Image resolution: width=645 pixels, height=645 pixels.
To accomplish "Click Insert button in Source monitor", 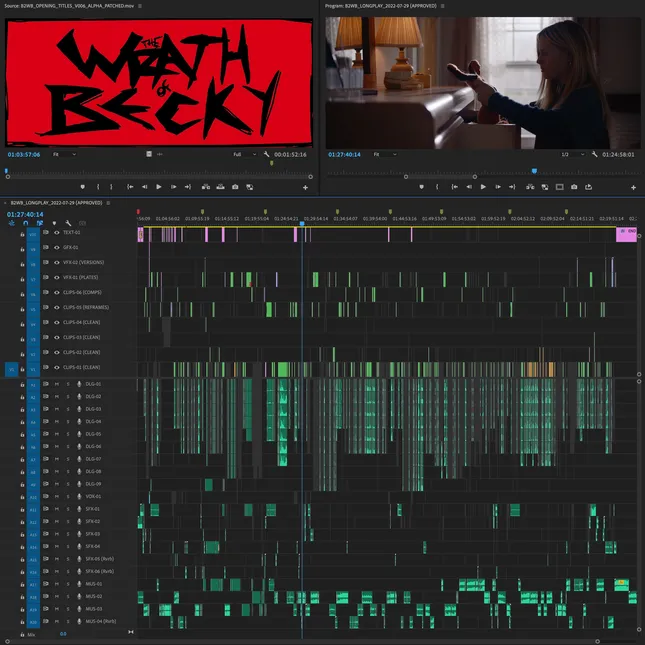I will (206, 187).
